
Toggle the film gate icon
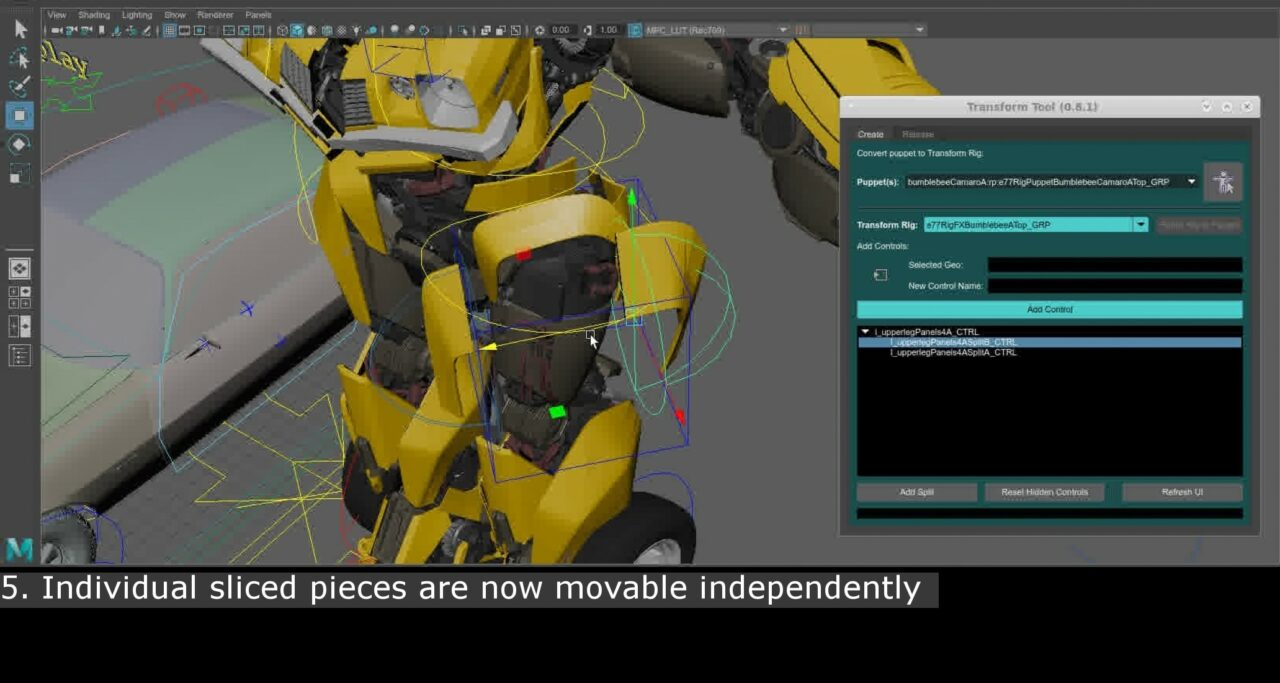tap(185, 30)
